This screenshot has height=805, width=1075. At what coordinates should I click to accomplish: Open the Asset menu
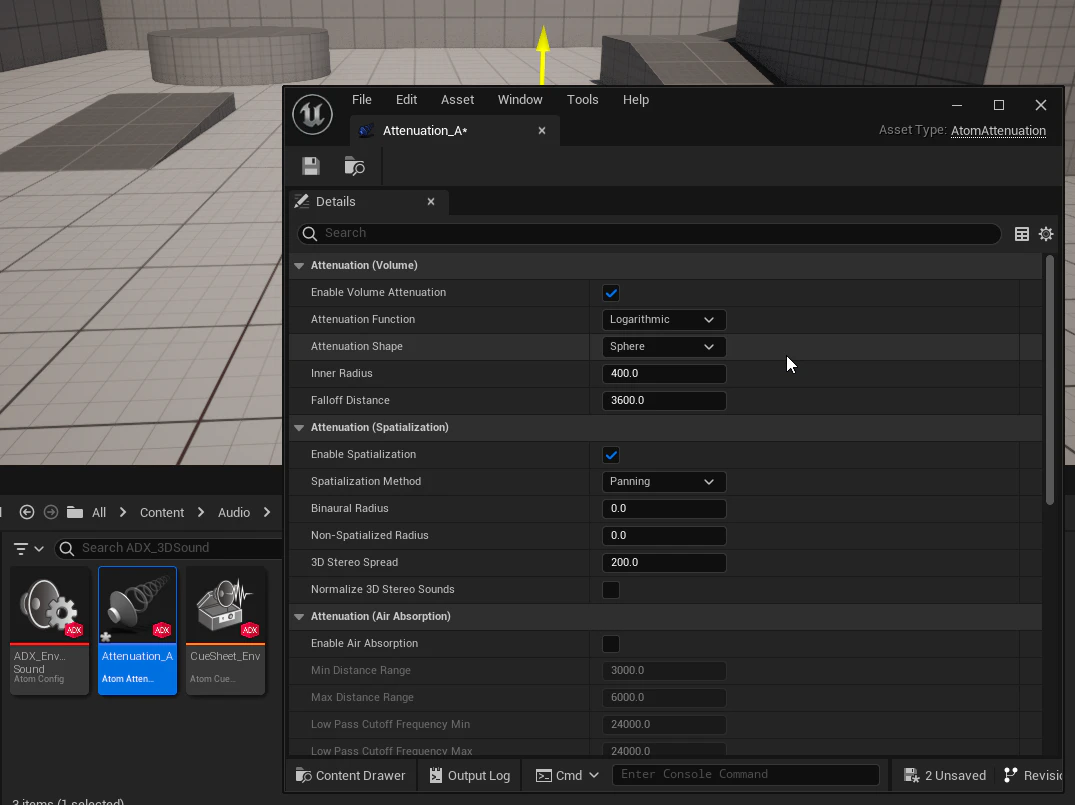tap(457, 99)
